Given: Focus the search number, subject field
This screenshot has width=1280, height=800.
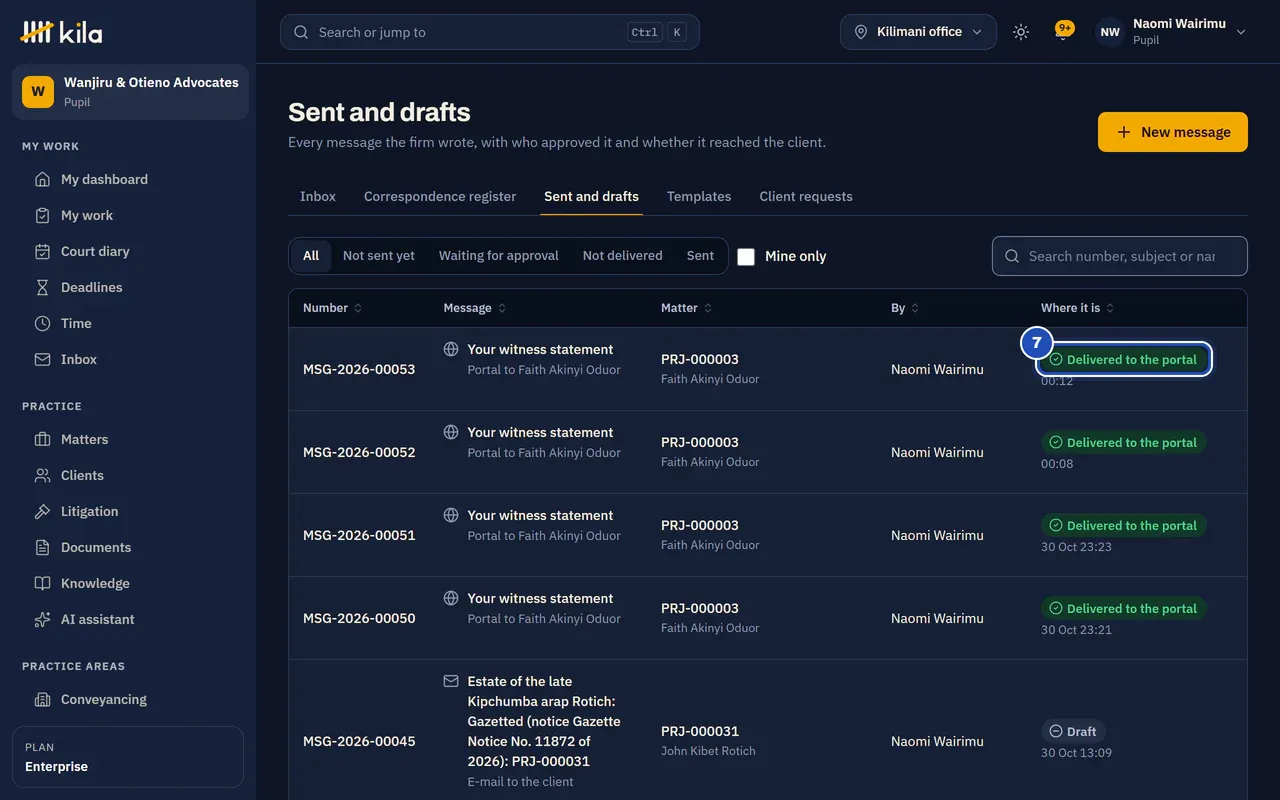Looking at the screenshot, I should coord(1120,256).
